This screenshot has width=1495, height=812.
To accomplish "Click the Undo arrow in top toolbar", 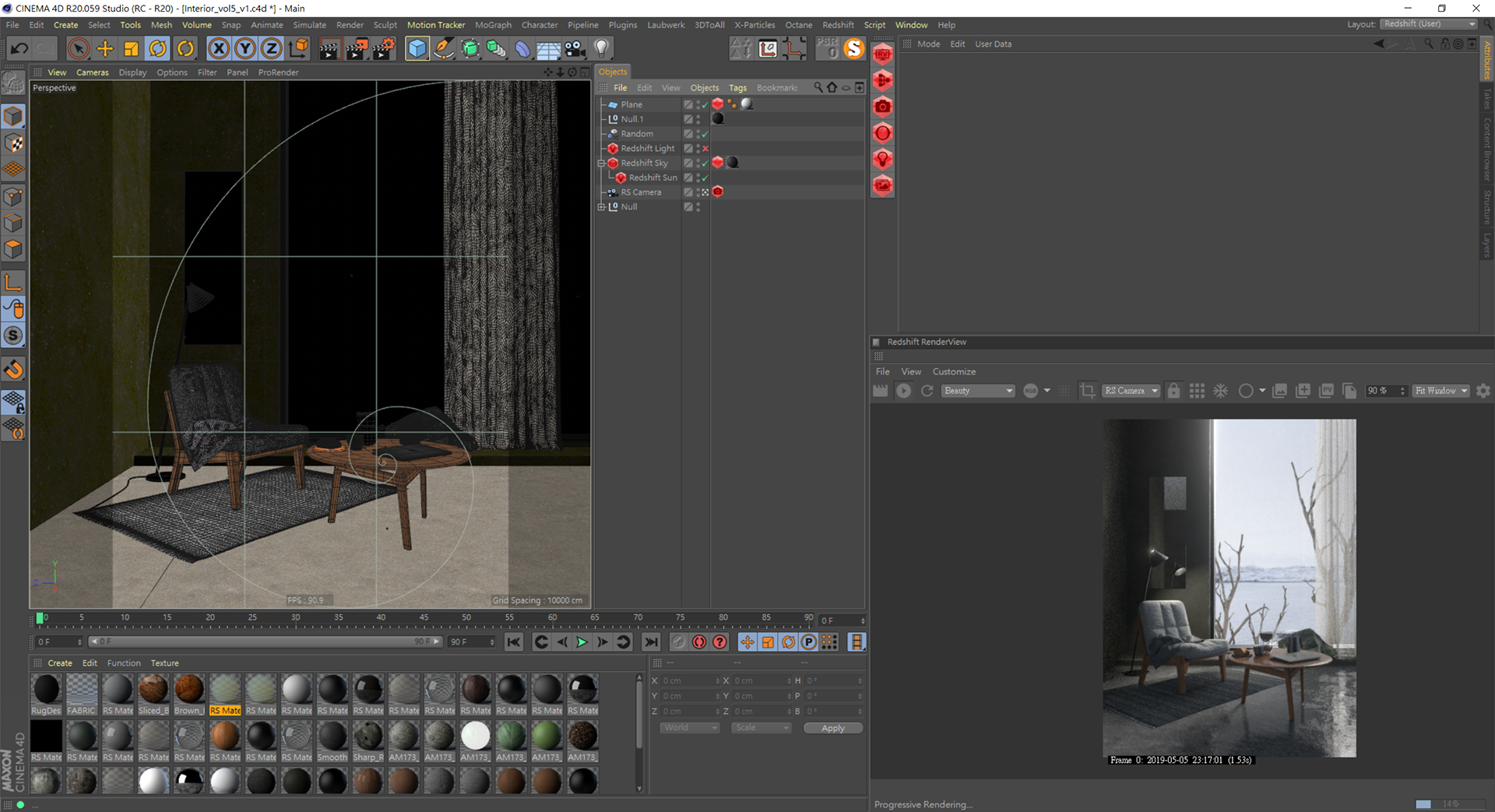I will [x=19, y=48].
